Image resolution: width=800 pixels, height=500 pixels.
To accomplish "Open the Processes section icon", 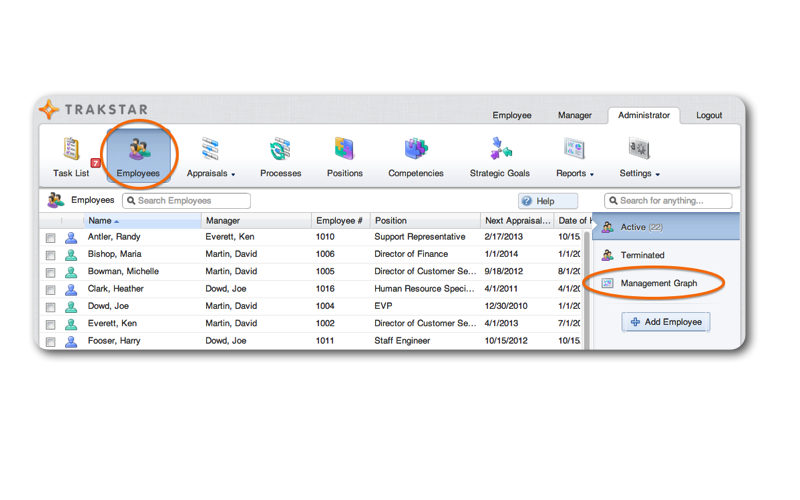I will 280,148.
